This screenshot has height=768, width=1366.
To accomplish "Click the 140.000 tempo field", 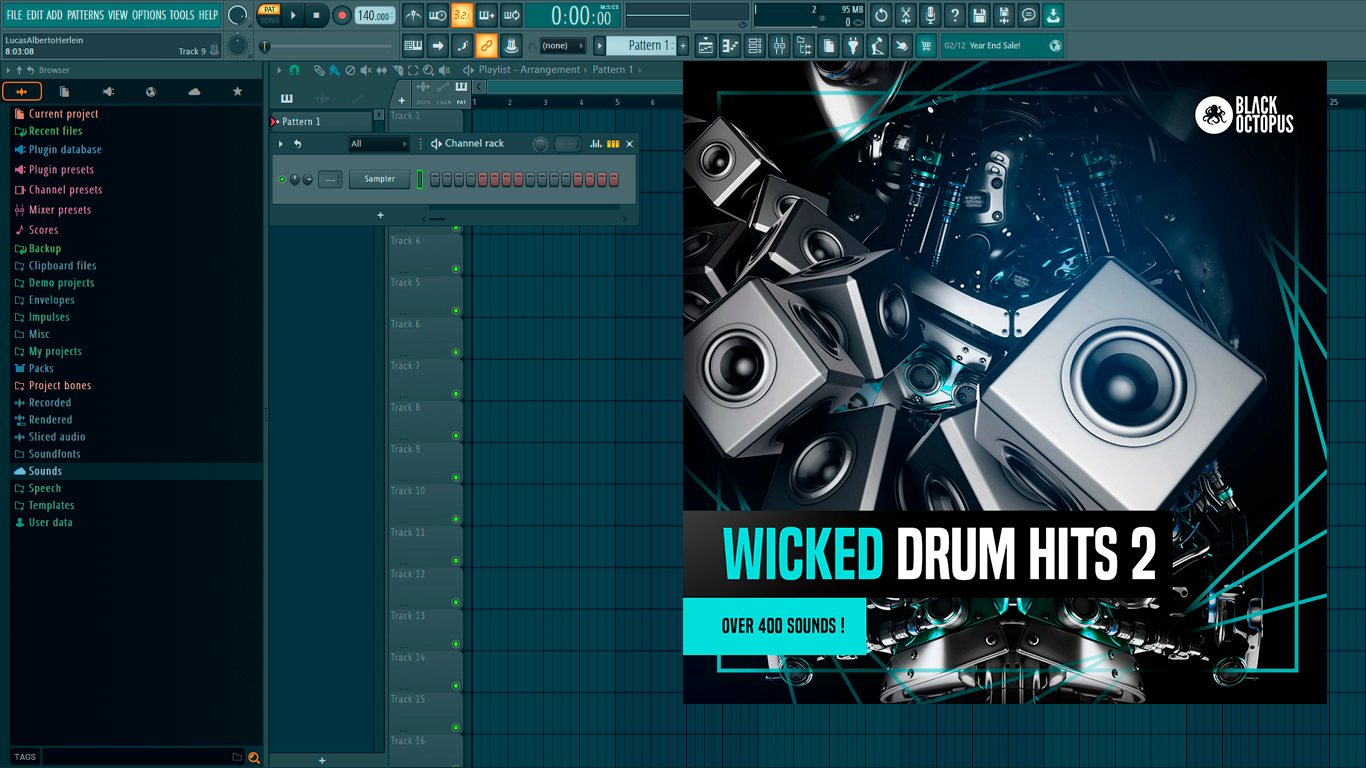I will click(x=375, y=15).
